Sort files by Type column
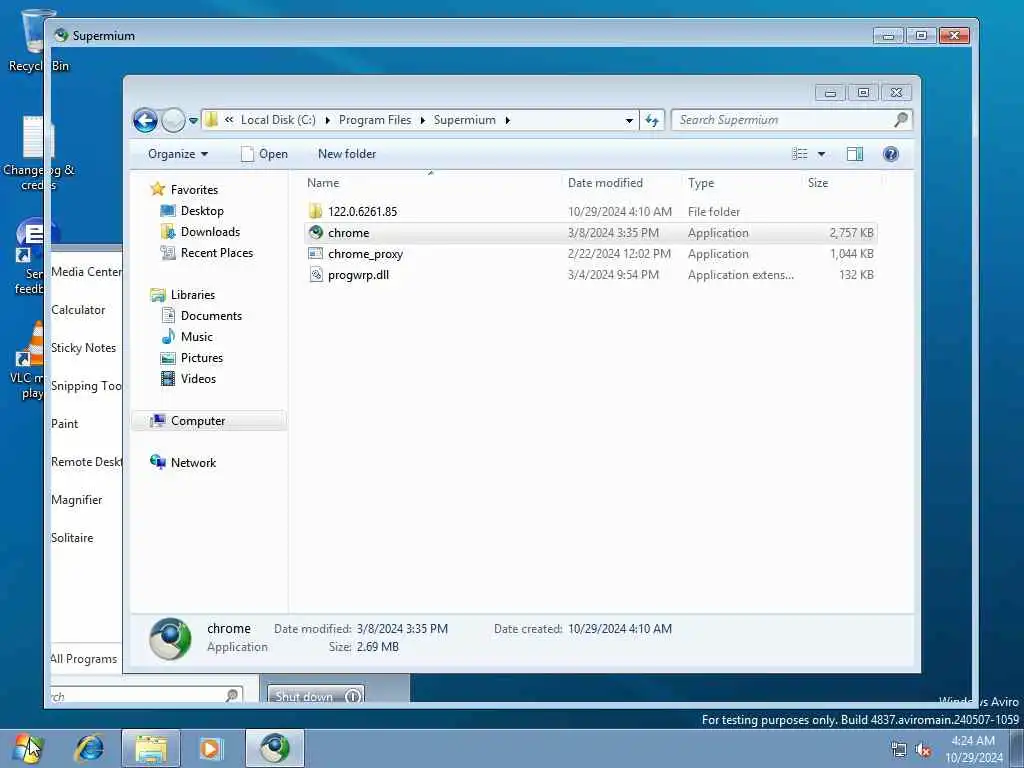 coord(741,183)
